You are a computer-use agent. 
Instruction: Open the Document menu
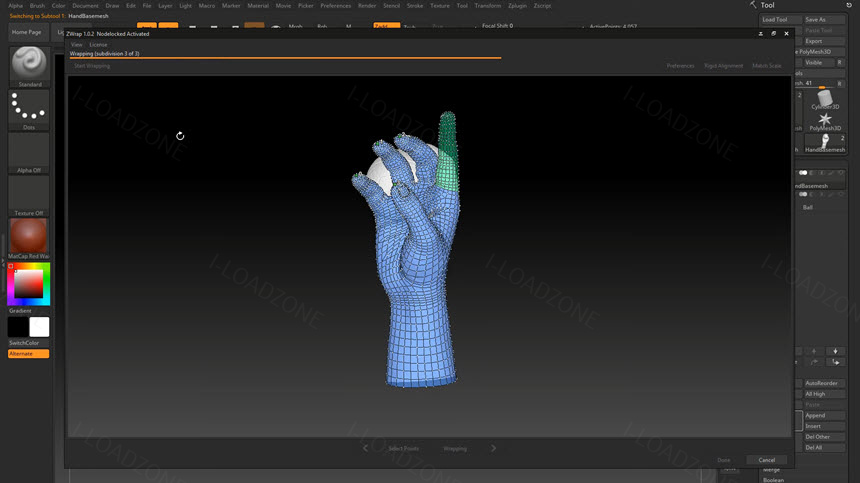(86, 5)
